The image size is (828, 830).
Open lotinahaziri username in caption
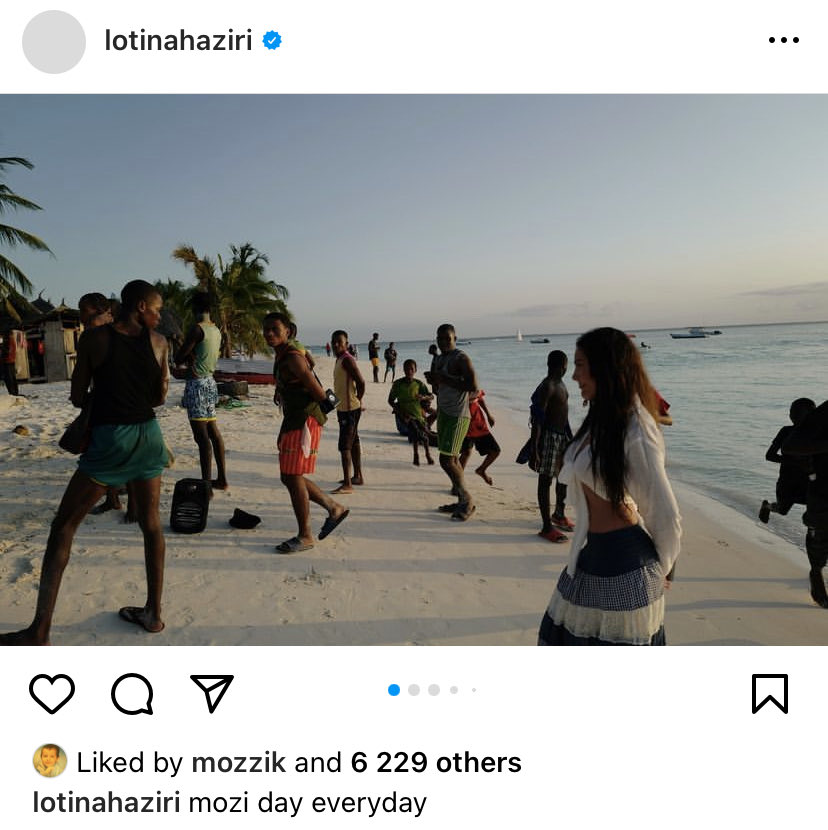tap(106, 802)
